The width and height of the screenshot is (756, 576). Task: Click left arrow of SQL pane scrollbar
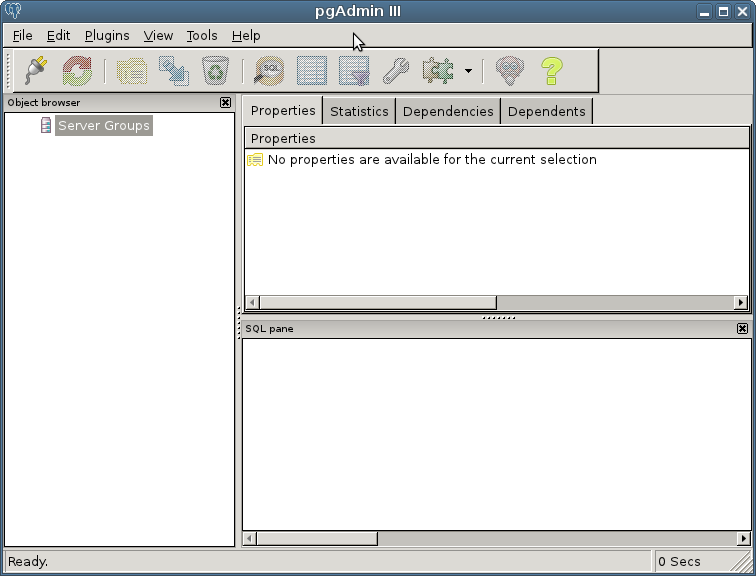250,538
